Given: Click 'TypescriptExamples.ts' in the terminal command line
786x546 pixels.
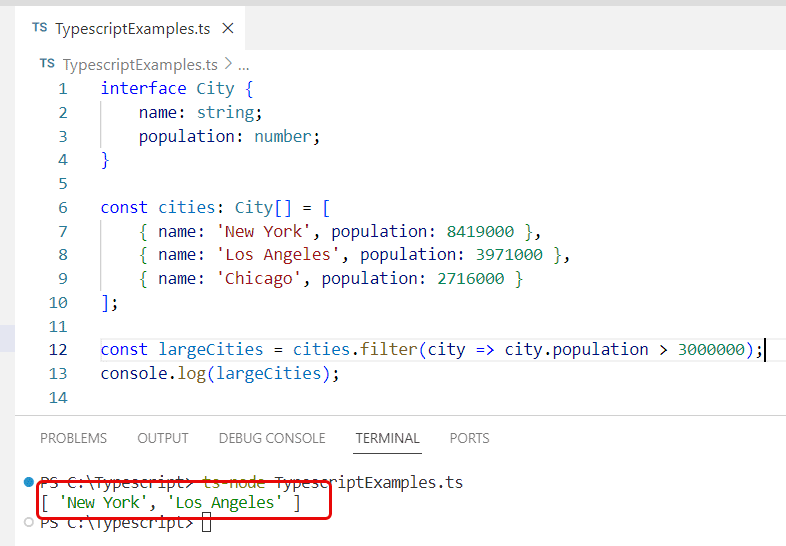Looking at the screenshot, I should click(x=368, y=482).
